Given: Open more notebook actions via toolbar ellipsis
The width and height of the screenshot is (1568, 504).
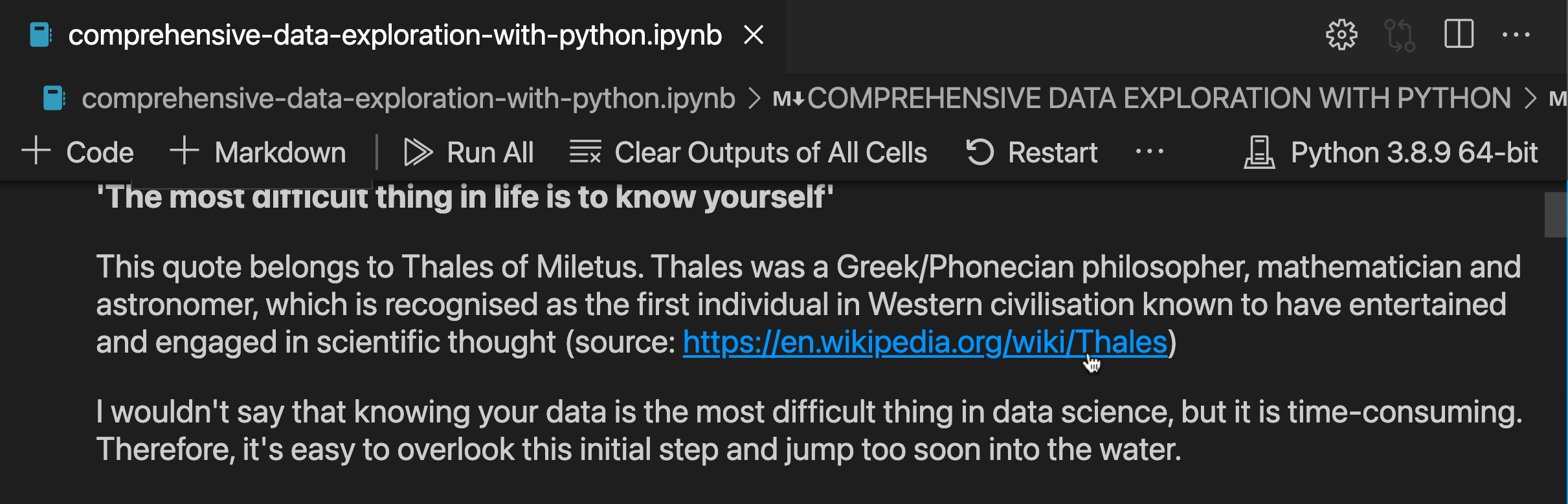Looking at the screenshot, I should click(x=1149, y=152).
